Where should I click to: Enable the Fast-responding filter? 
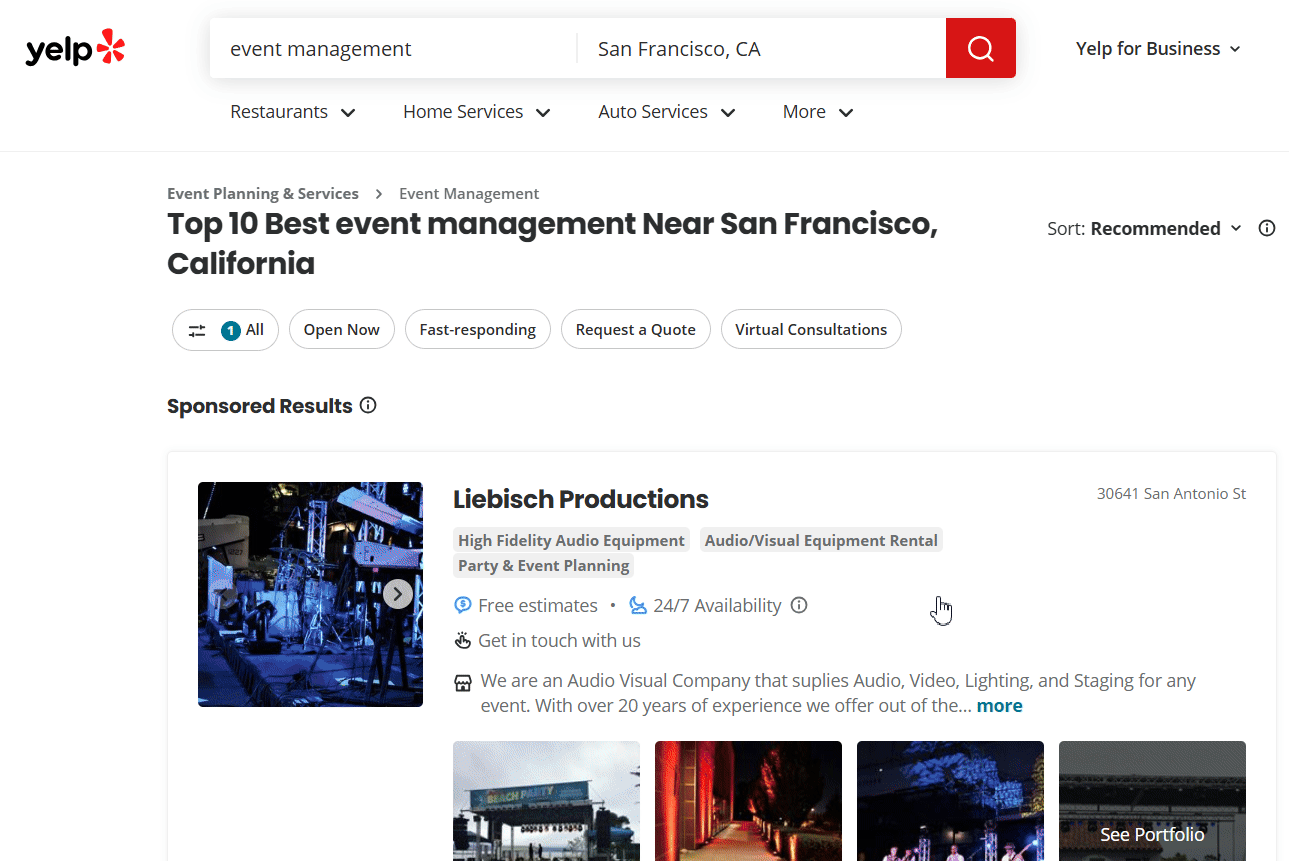point(477,329)
